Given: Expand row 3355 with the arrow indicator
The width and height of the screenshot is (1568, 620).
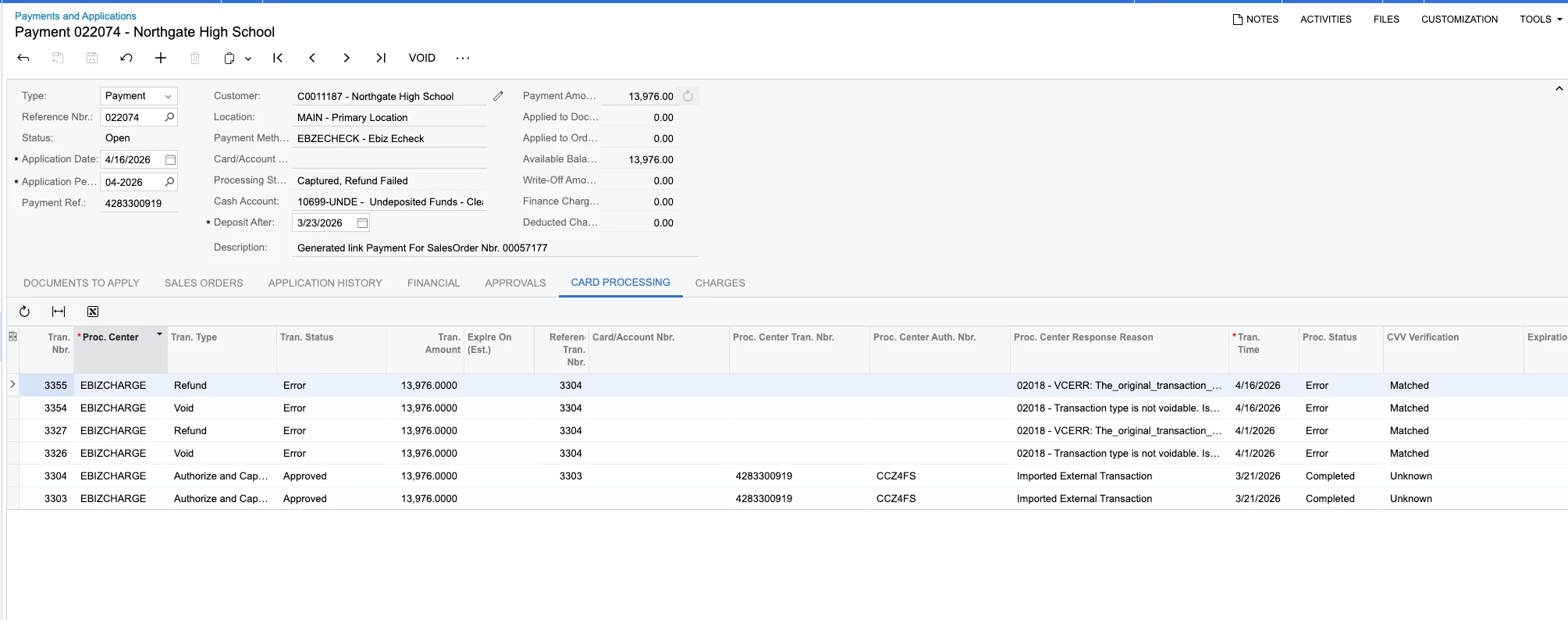Looking at the screenshot, I should point(12,384).
